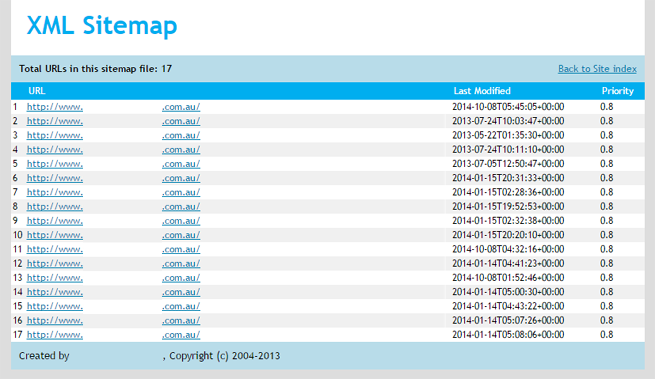Select the Priority column header
Image resolution: width=655 pixels, height=379 pixels.
(617, 91)
